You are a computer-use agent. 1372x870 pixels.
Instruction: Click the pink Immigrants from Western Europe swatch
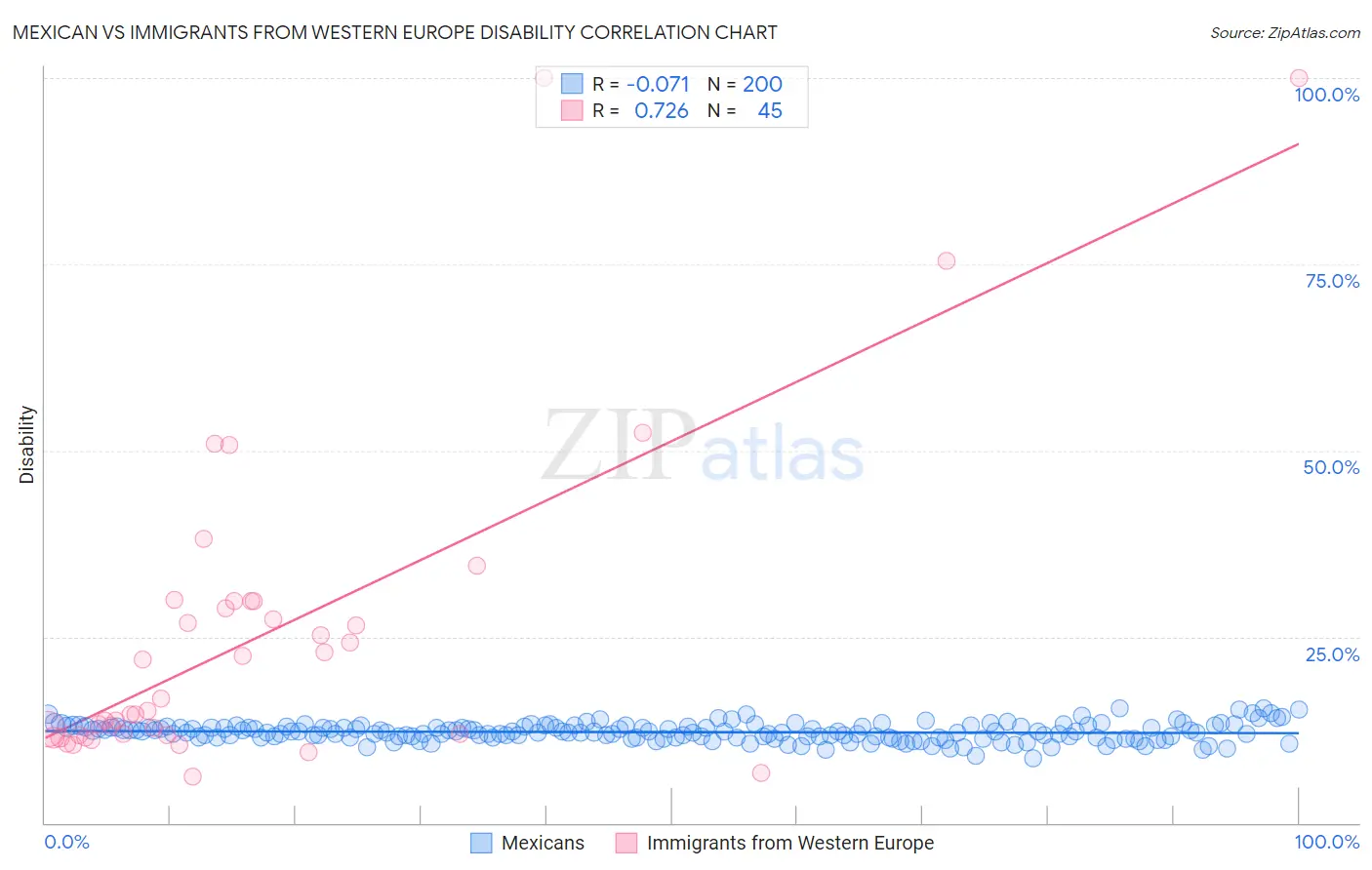[626, 843]
